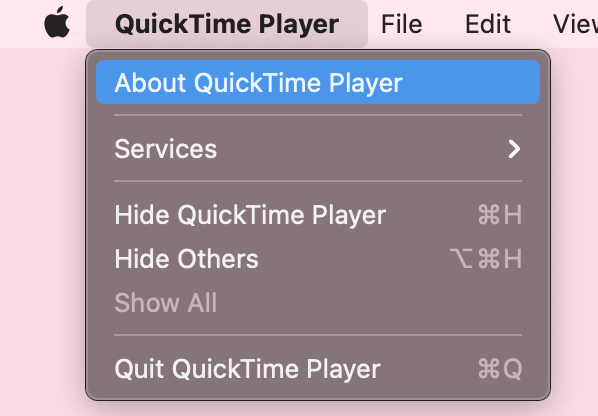Open the Apple logo menu
The height and width of the screenshot is (416, 598).
pos(57,23)
